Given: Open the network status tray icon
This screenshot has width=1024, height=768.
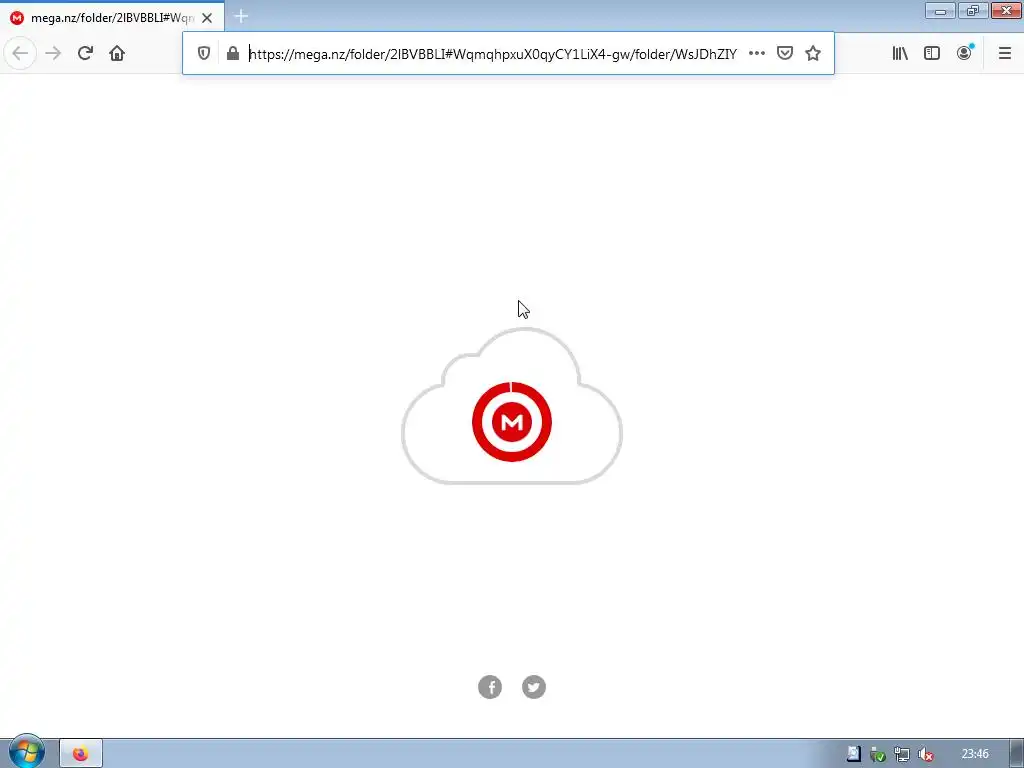Looking at the screenshot, I should [902, 754].
